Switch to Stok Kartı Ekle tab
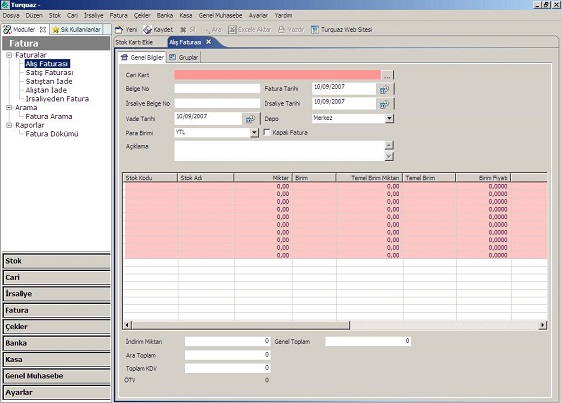This screenshot has height=403, width=562. [134, 42]
